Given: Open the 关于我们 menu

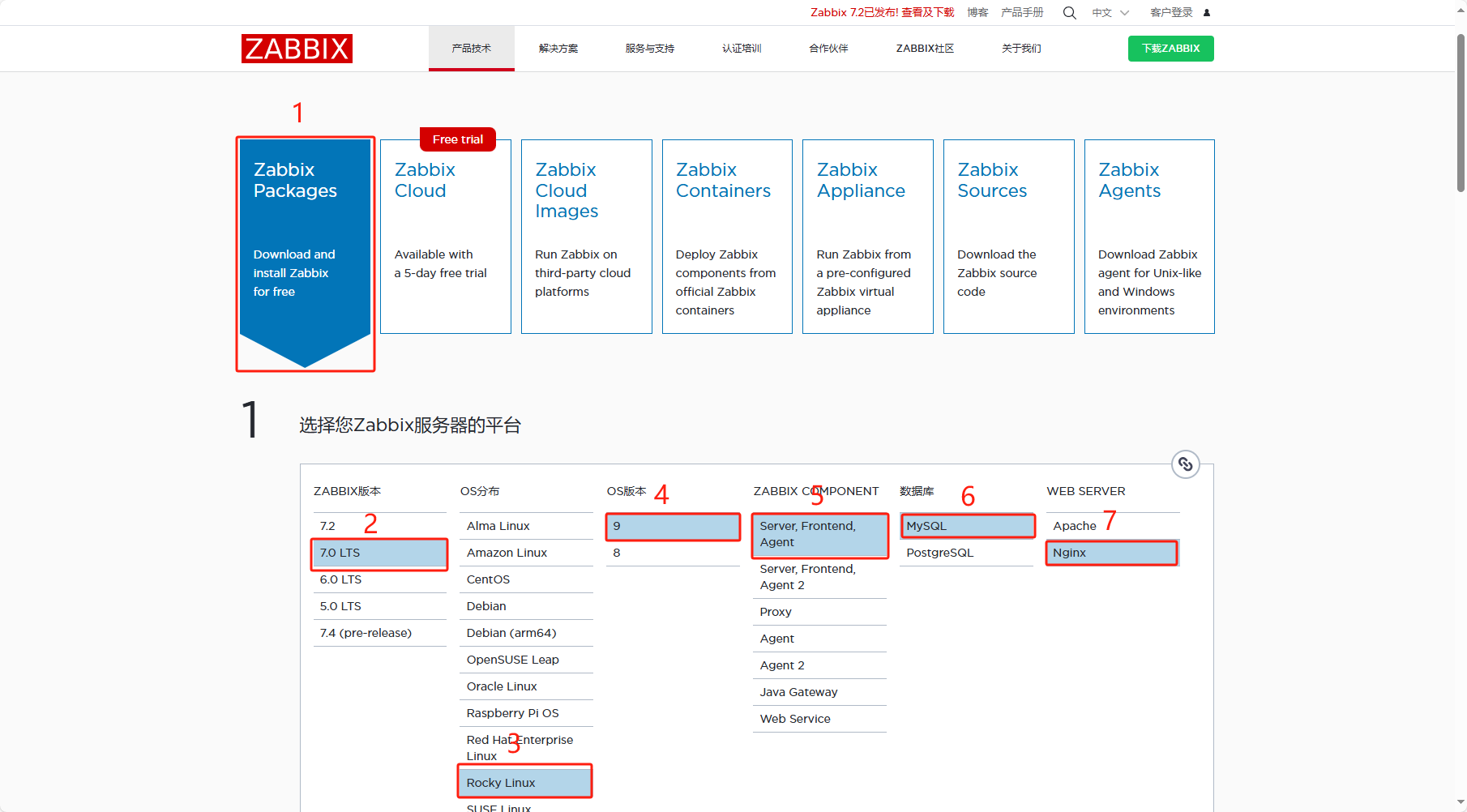Looking at the screenshot, I should [1021, 49].
